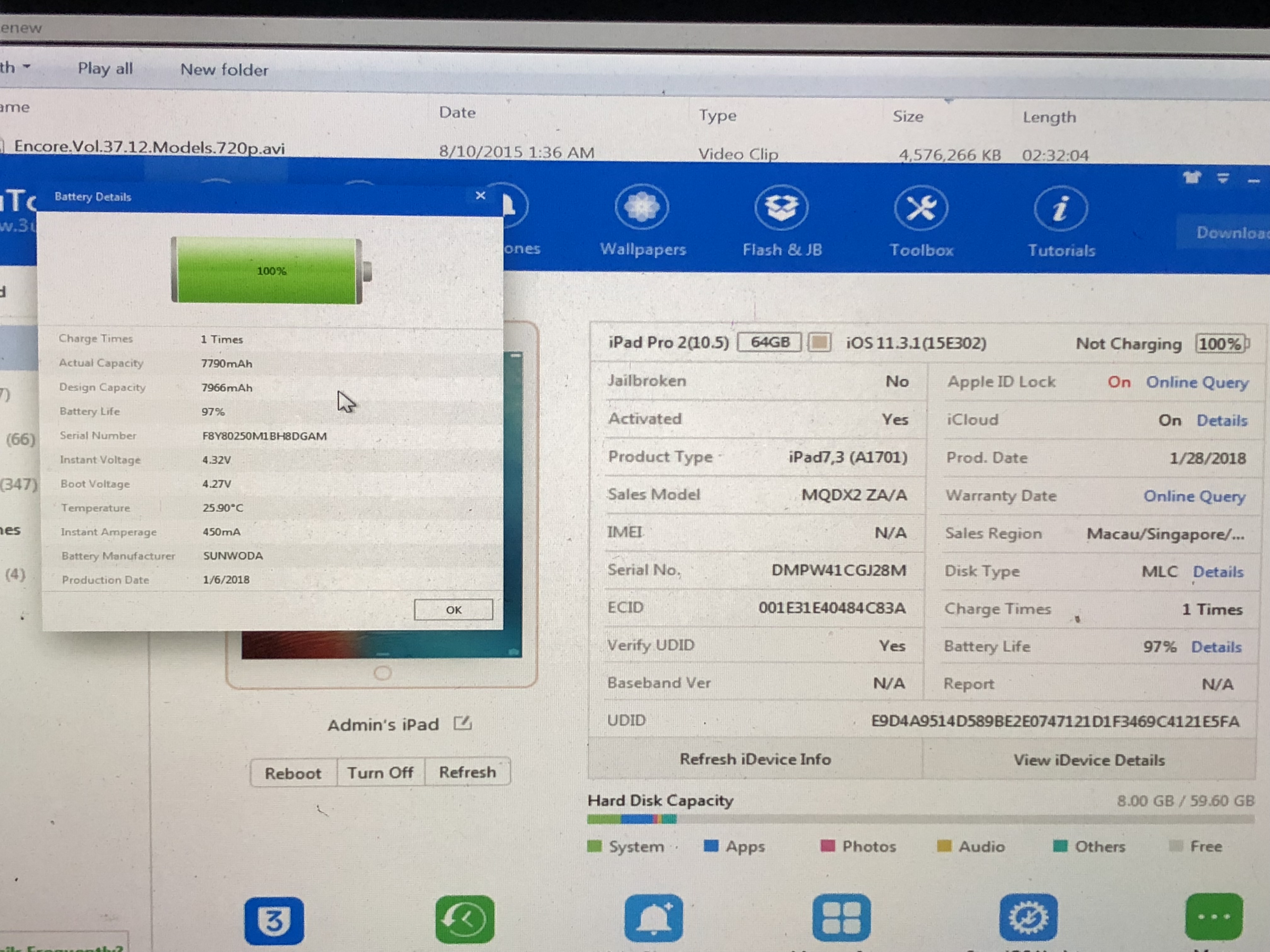The image size is (1270, 952).
Task: Open Disk Type Details link
Action: 1218,571
